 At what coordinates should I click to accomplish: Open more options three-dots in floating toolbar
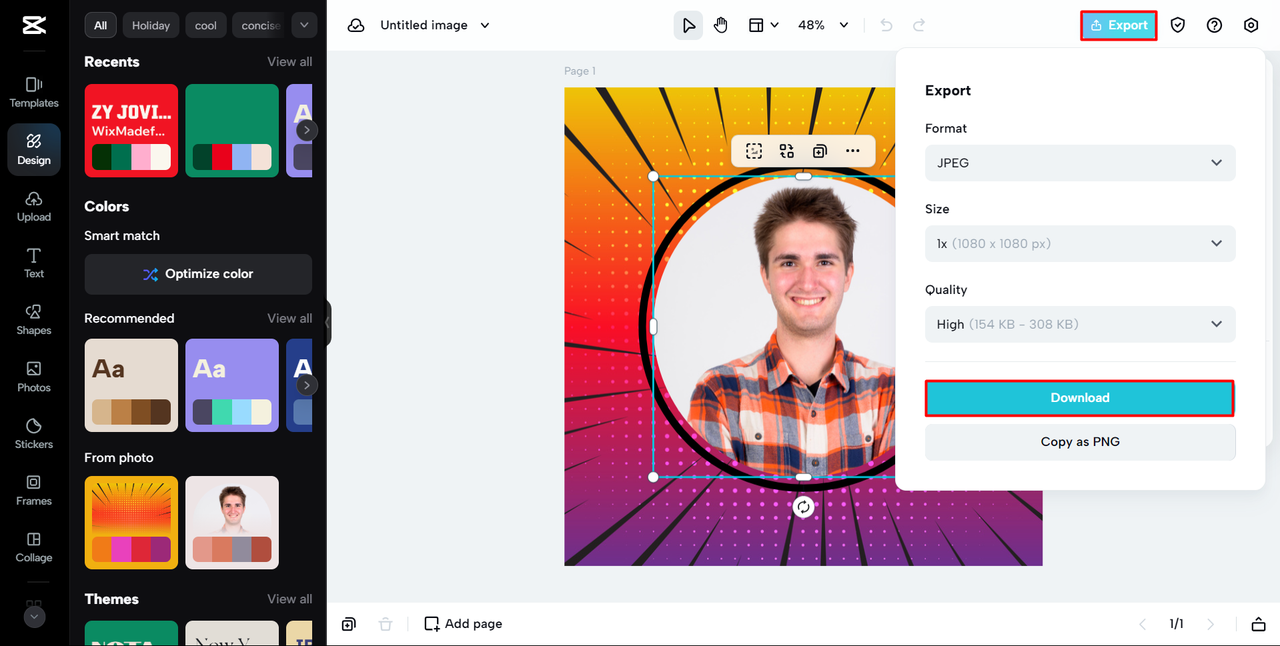(852, 151)
